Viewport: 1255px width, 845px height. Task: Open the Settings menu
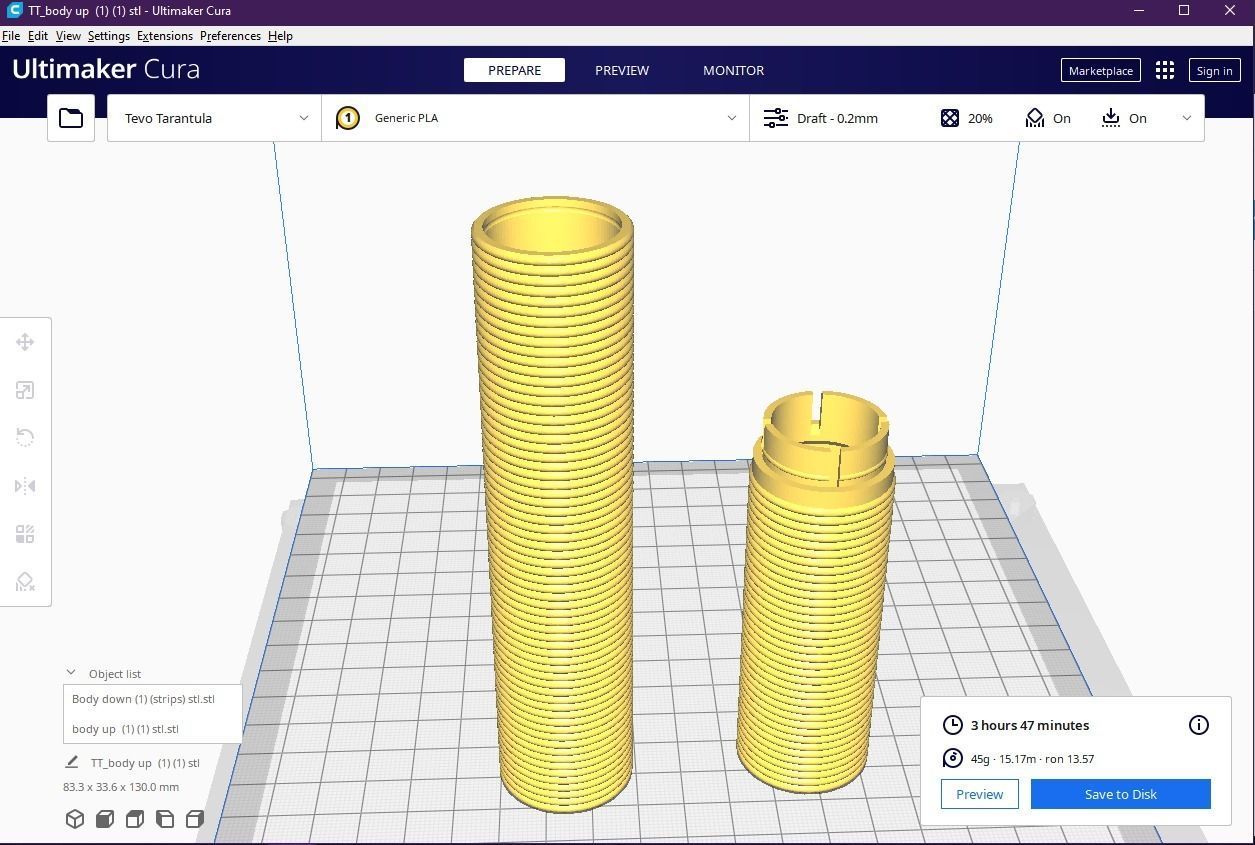108,36
